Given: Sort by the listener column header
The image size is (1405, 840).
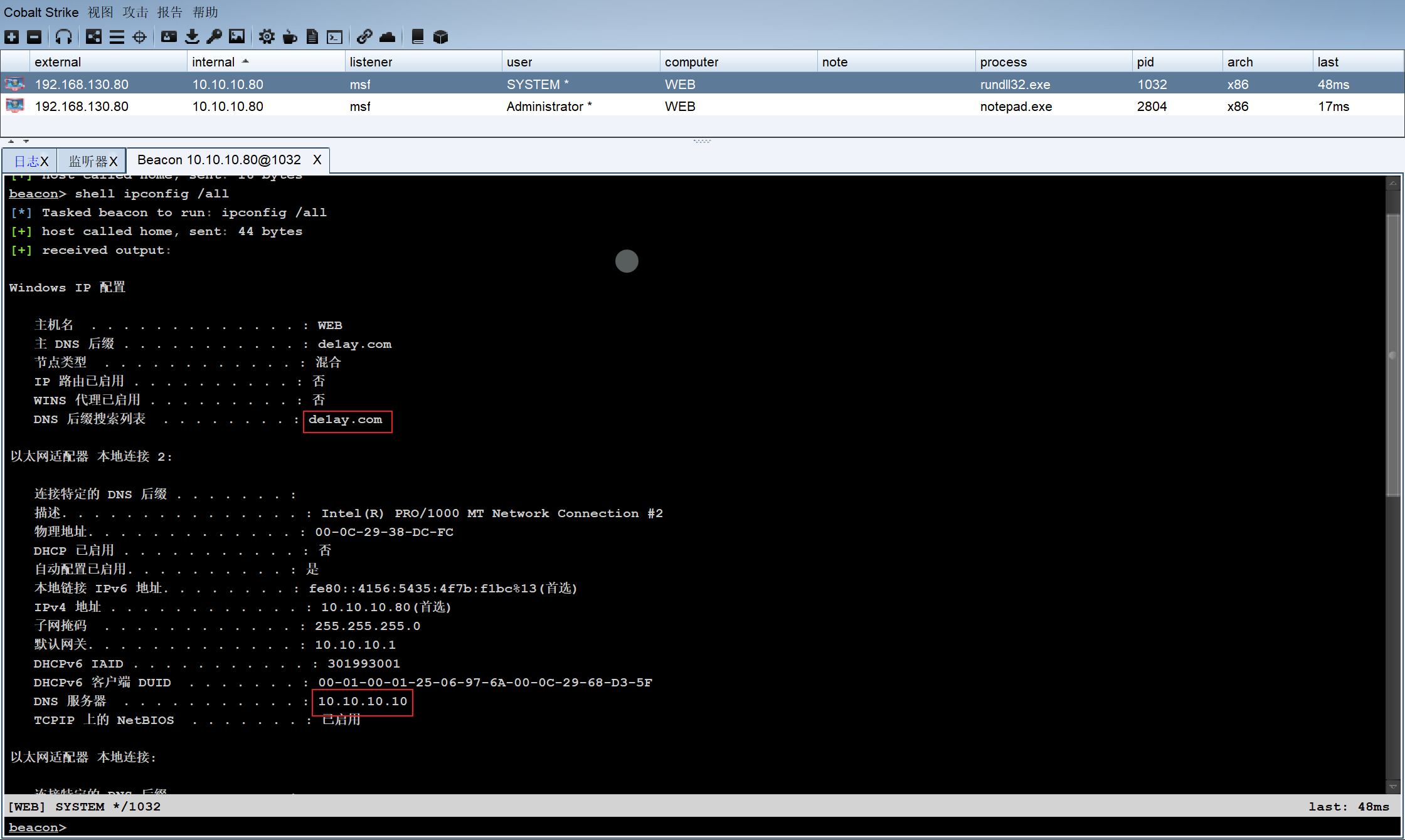Looking at the screenshot, I should [x=423, y=61].
